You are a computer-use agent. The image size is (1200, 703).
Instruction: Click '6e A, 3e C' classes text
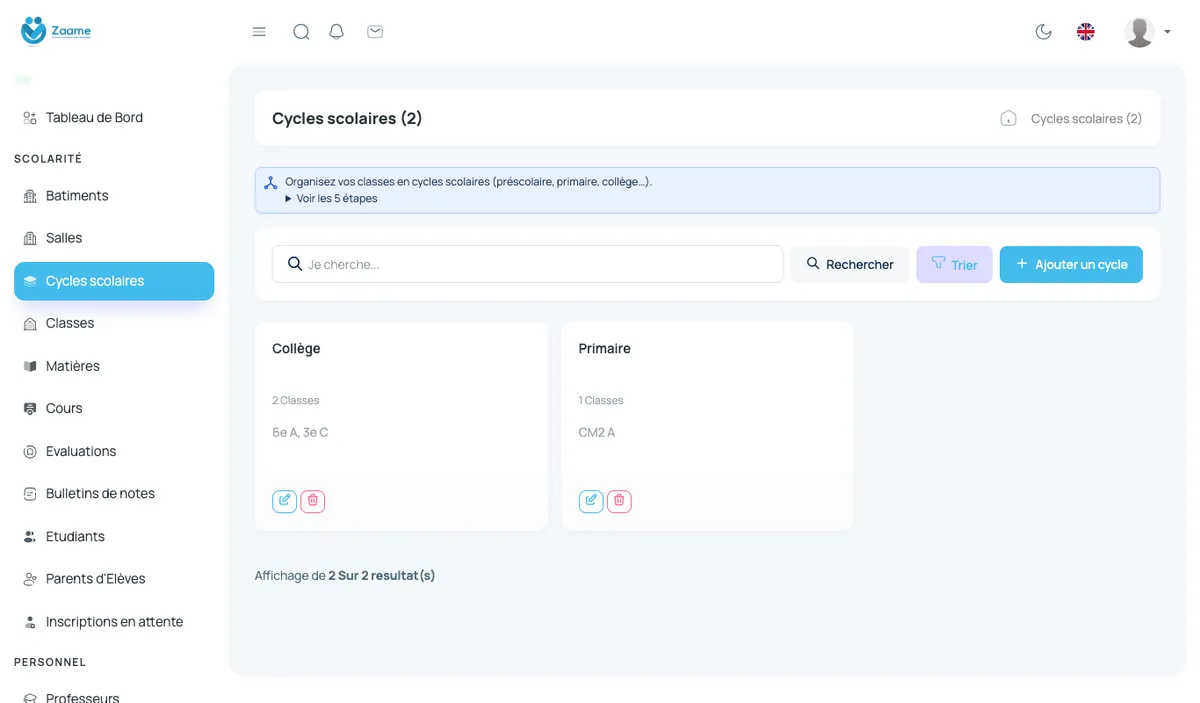click(300, 432)
